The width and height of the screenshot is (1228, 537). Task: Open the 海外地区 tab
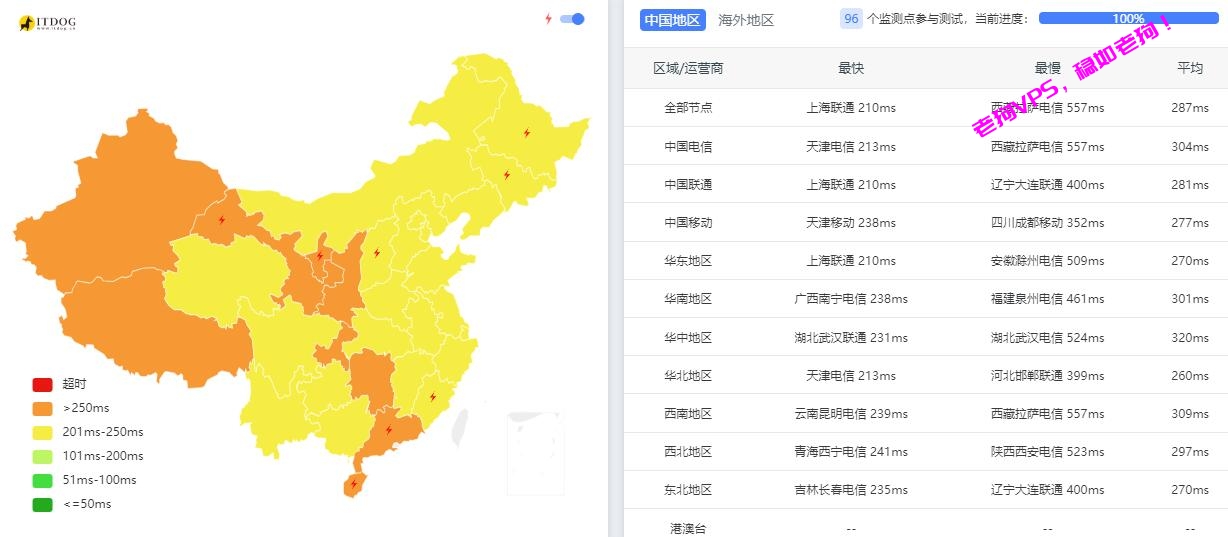[746, 20]
